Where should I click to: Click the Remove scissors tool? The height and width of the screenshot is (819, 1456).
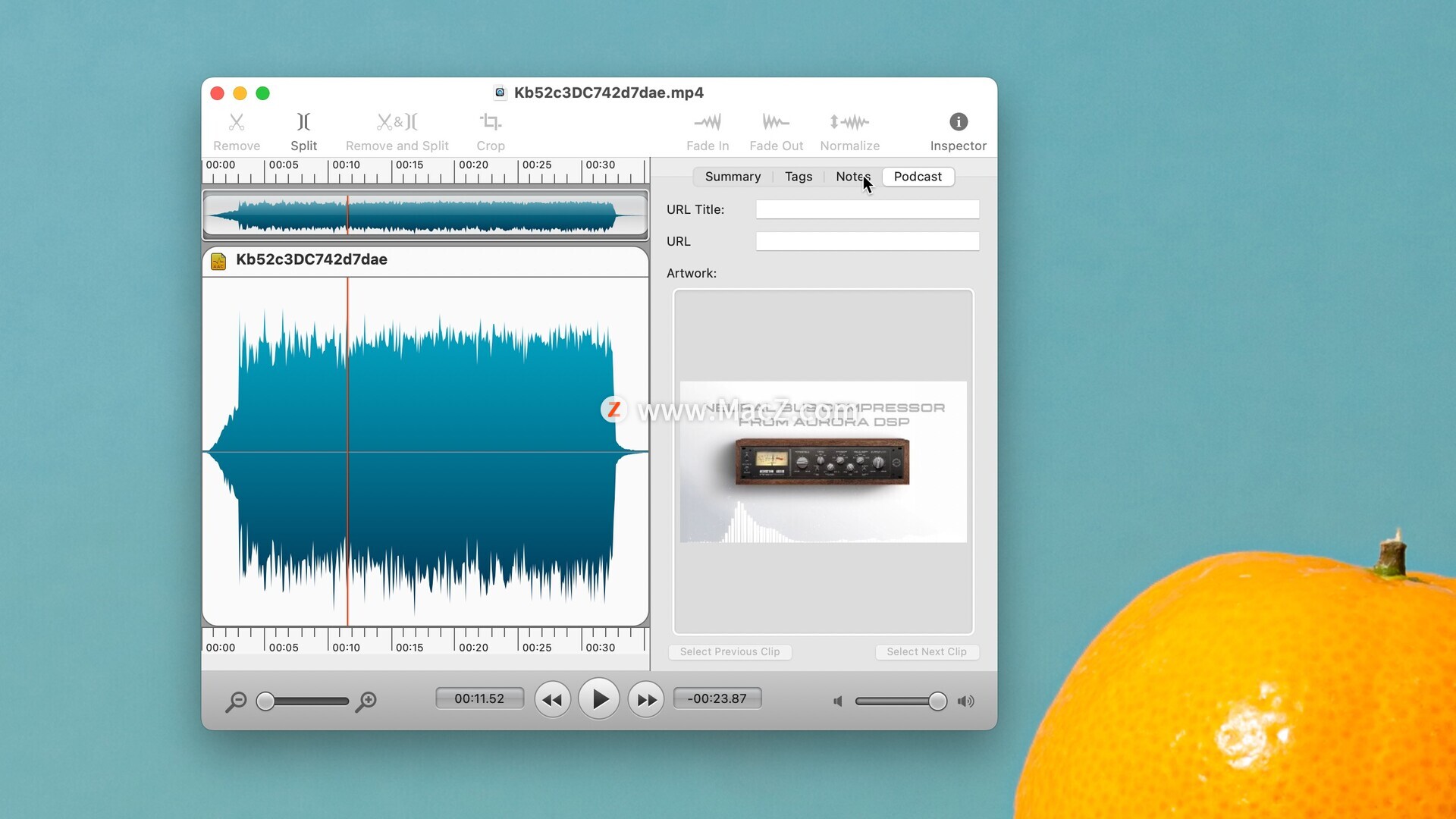pos(237,131)
